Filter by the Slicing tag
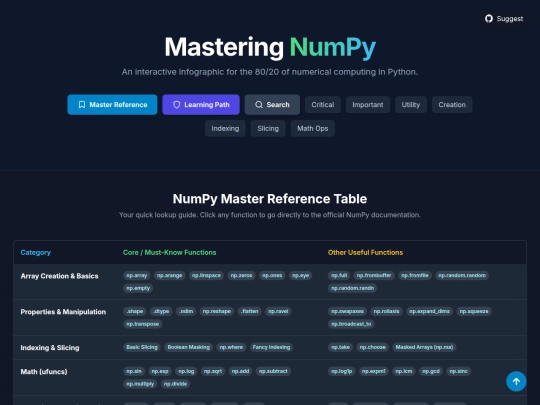This screenshot has width=540, height=405. click(x=268, y=128)
